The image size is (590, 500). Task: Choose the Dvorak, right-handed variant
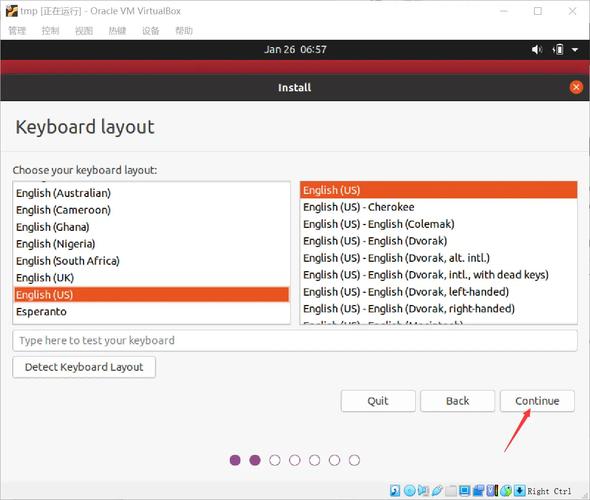[438, 309]
